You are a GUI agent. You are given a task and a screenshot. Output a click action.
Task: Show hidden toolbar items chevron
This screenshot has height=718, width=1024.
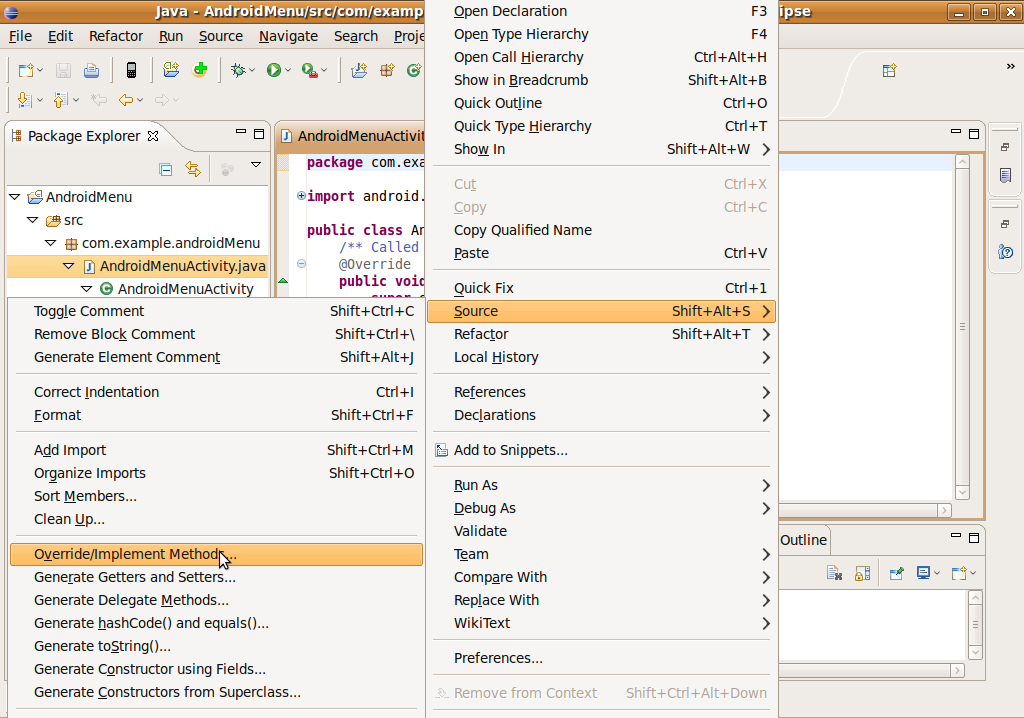(1010, 67)
